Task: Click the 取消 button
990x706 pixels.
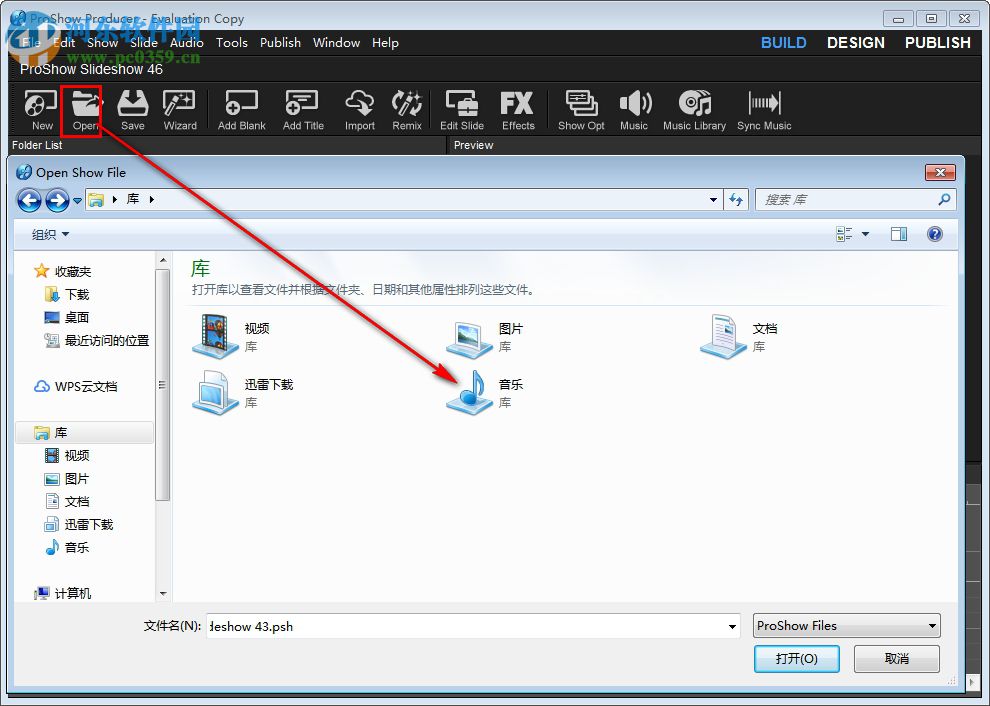Action: tap(896, 658)
